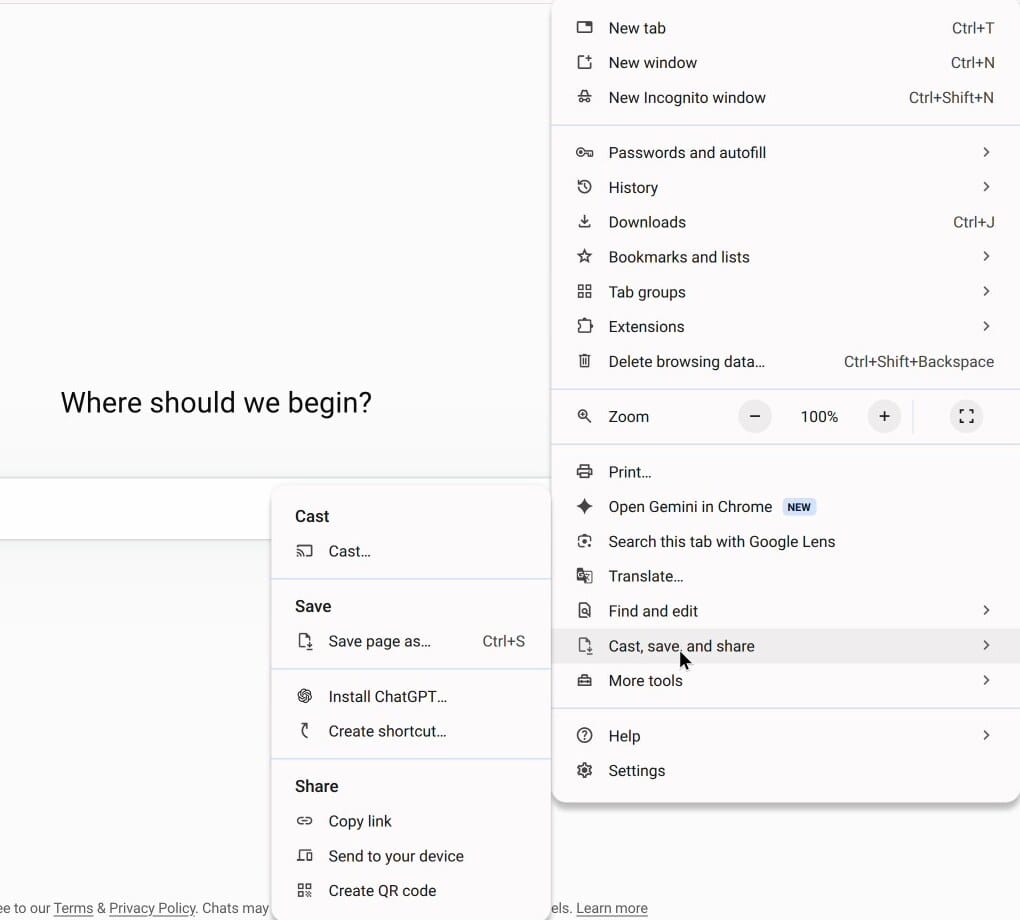Viewport: 1020px width, 920px height.
Task: Click the NEW badge beside Gemini
Action: pyautogui.click(x=799, y=507)
